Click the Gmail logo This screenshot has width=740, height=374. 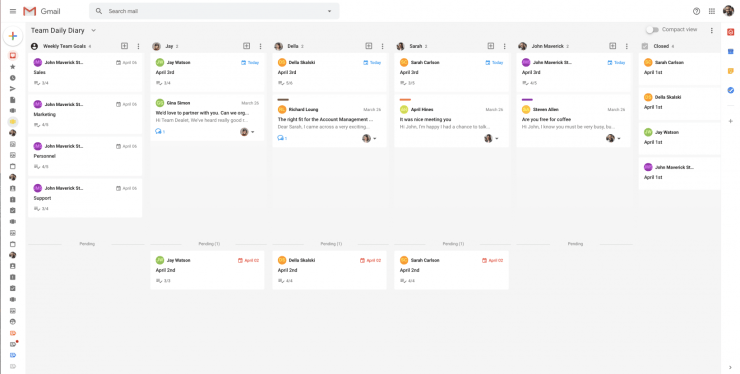pos(42,11)
